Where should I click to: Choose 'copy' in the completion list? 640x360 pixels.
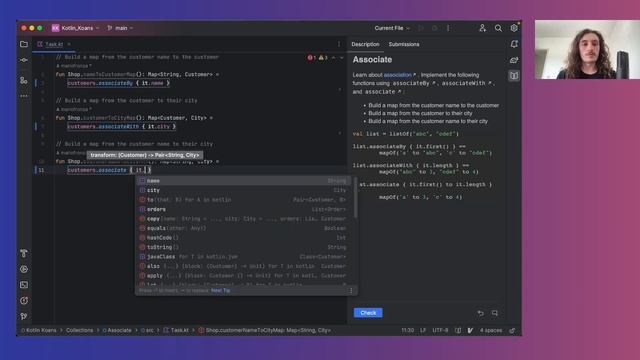pos(244,219)
